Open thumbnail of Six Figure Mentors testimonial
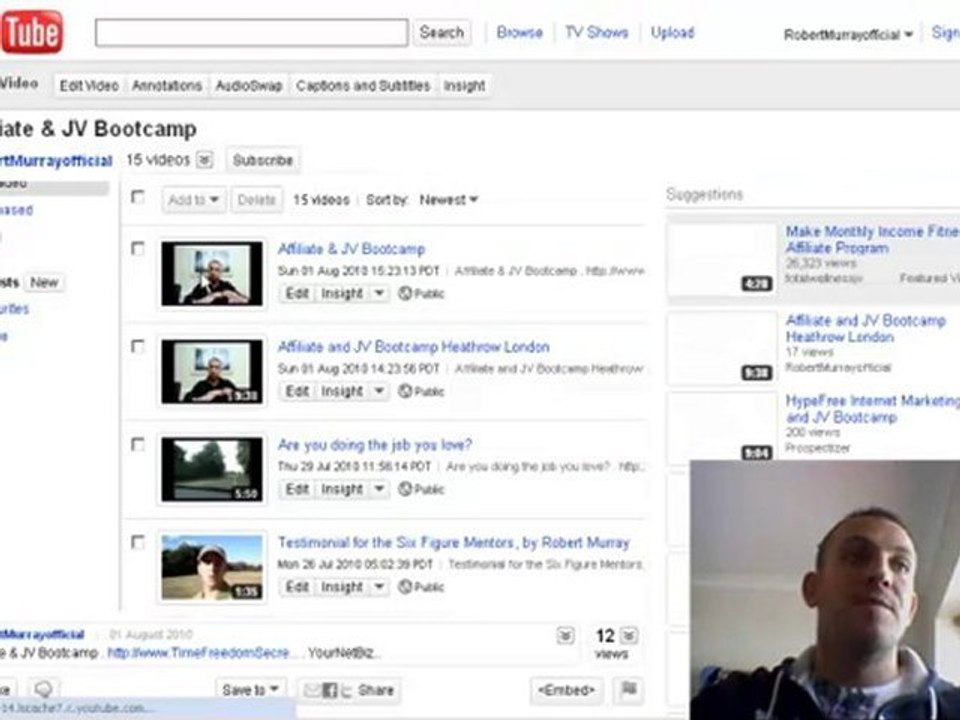 [x=212, y=567]
